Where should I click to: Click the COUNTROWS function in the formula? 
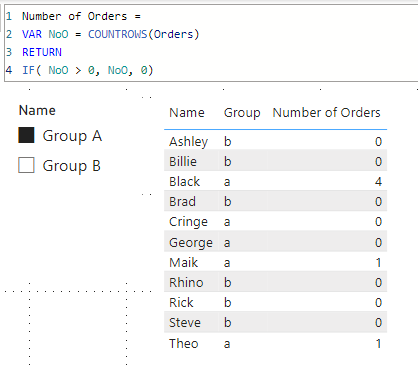tap(117, 34)
